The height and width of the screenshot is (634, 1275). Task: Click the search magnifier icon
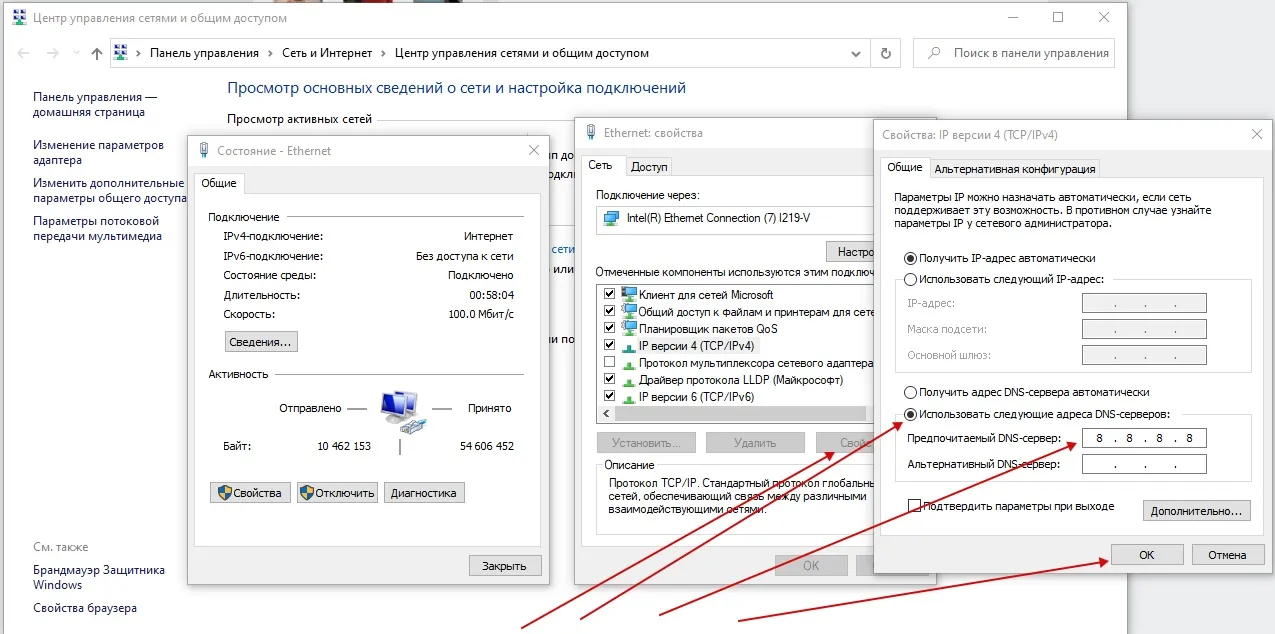pos(933,53)
